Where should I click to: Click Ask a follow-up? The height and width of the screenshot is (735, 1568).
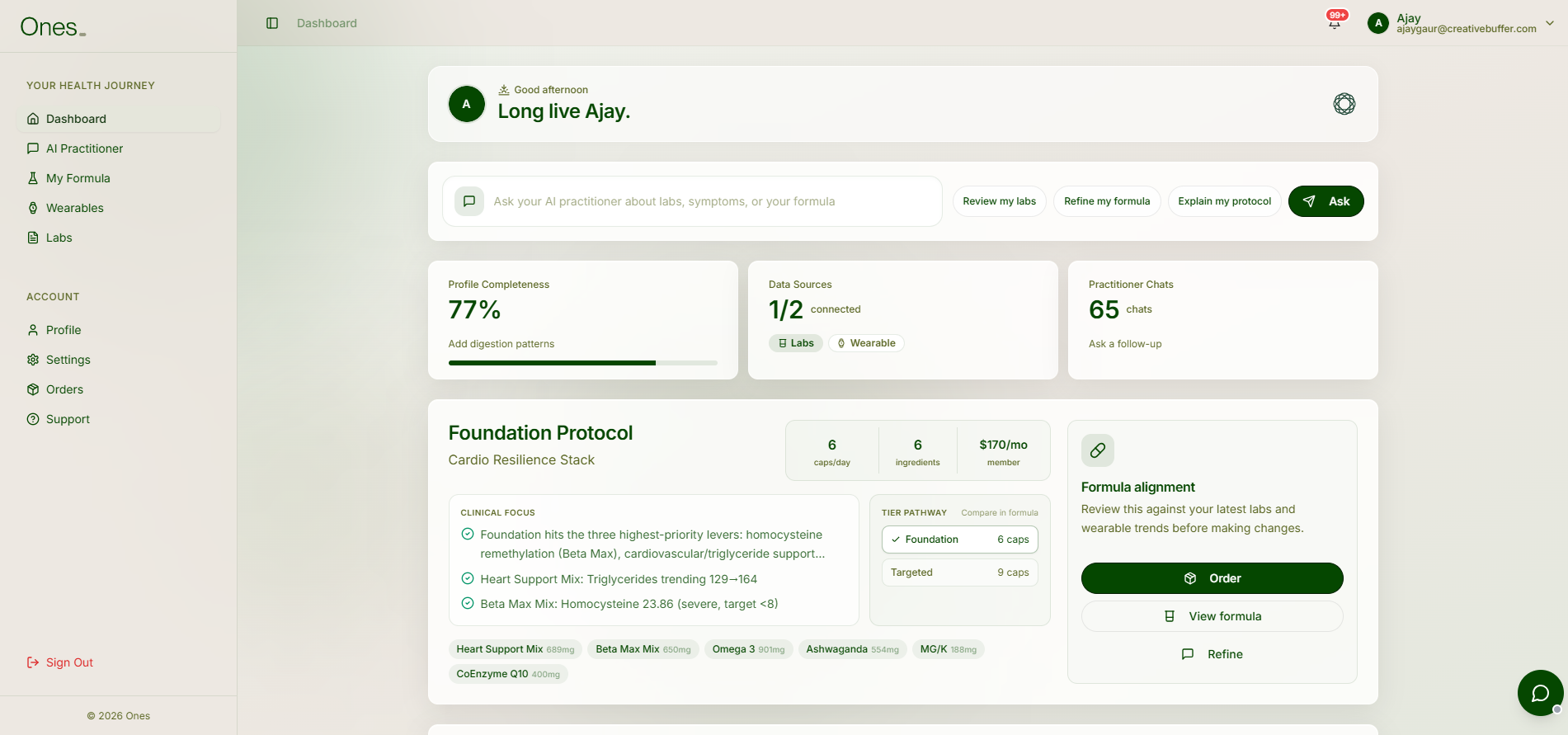1125,344
